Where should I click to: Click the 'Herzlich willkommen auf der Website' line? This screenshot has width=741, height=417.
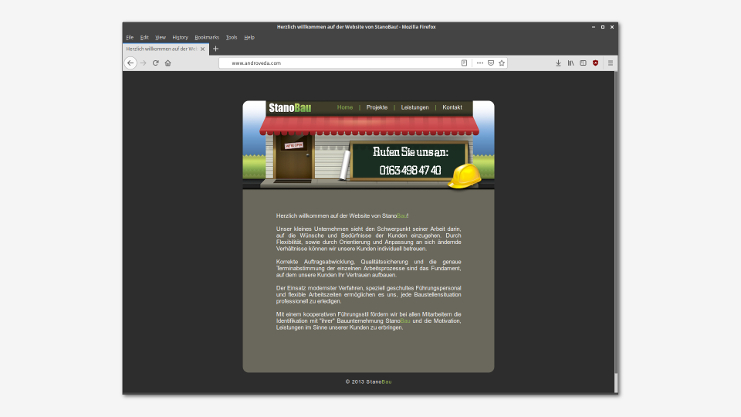point(342,216)
